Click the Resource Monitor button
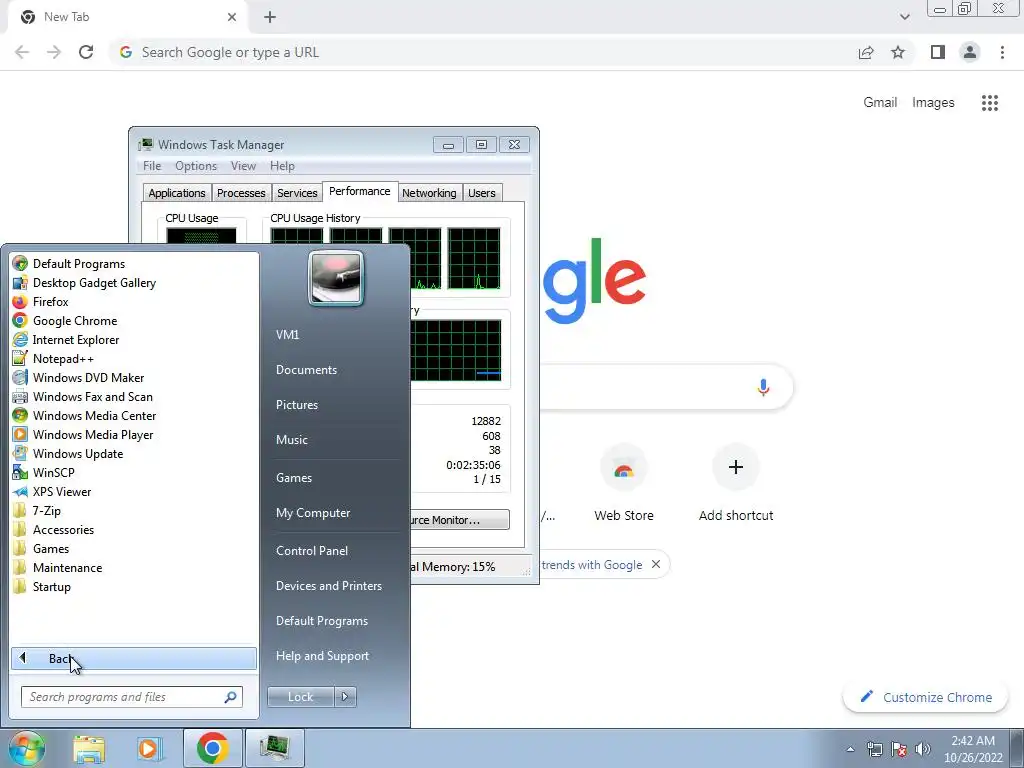This screenshot has height=768, width=1024. click(460, 520)
